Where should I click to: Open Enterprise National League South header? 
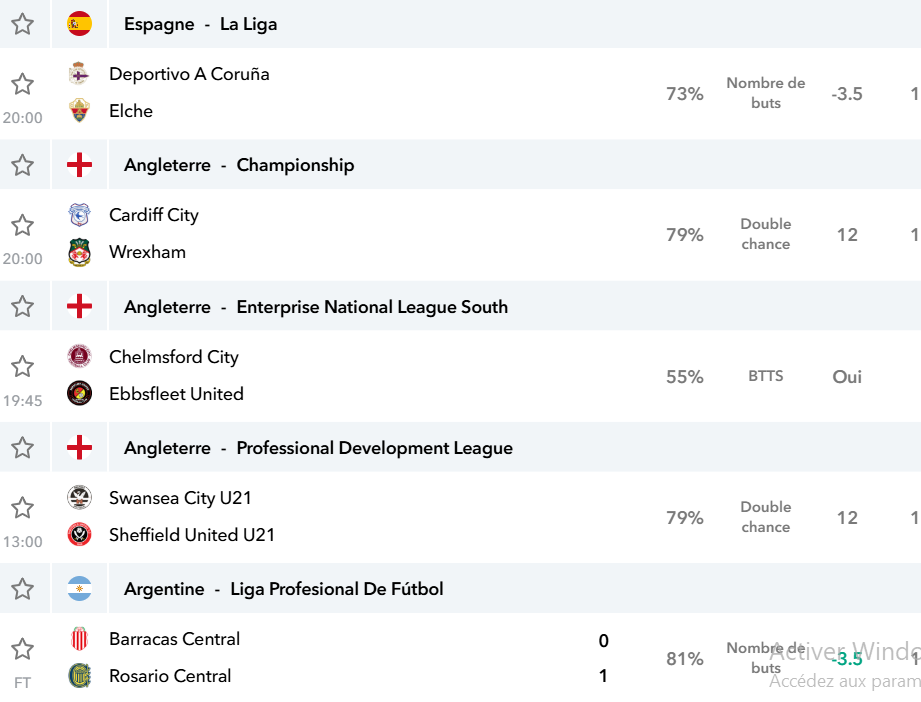pyautogui.click(x=316, y=307)
